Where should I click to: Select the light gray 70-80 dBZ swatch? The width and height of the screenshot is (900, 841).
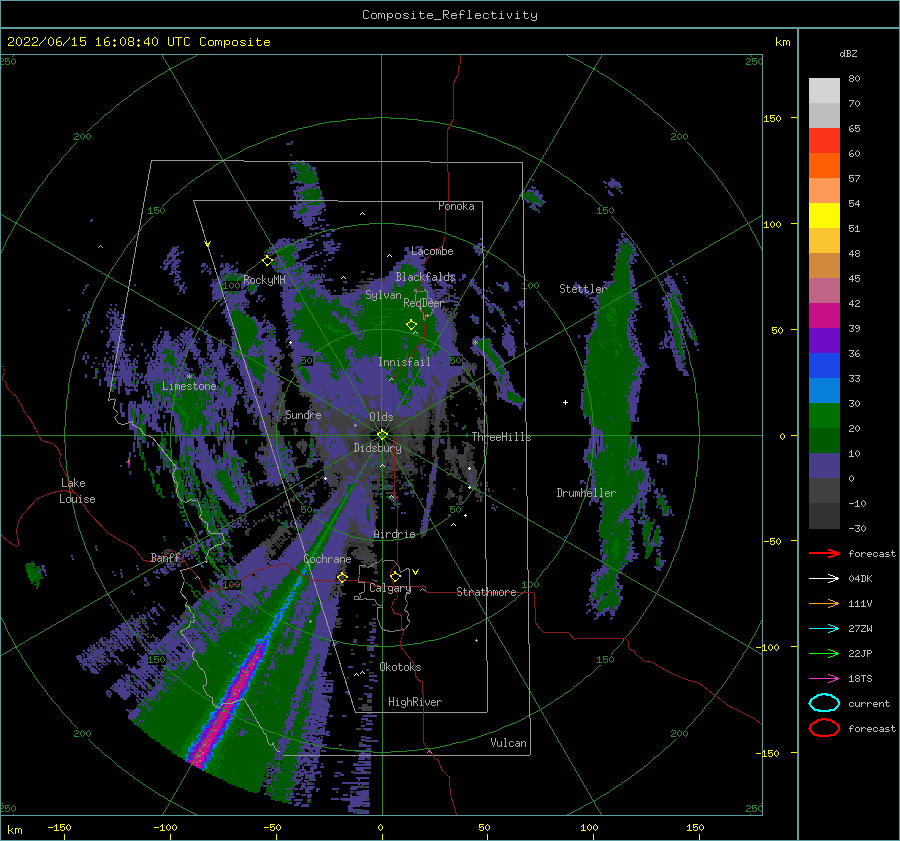click(x=824, y=91)
